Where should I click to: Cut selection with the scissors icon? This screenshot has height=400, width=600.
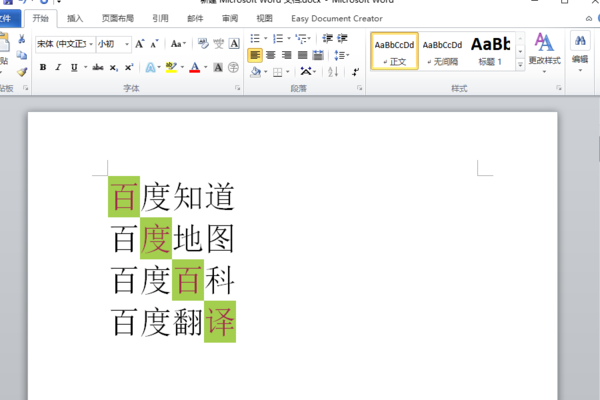click(x=21, y=39)
